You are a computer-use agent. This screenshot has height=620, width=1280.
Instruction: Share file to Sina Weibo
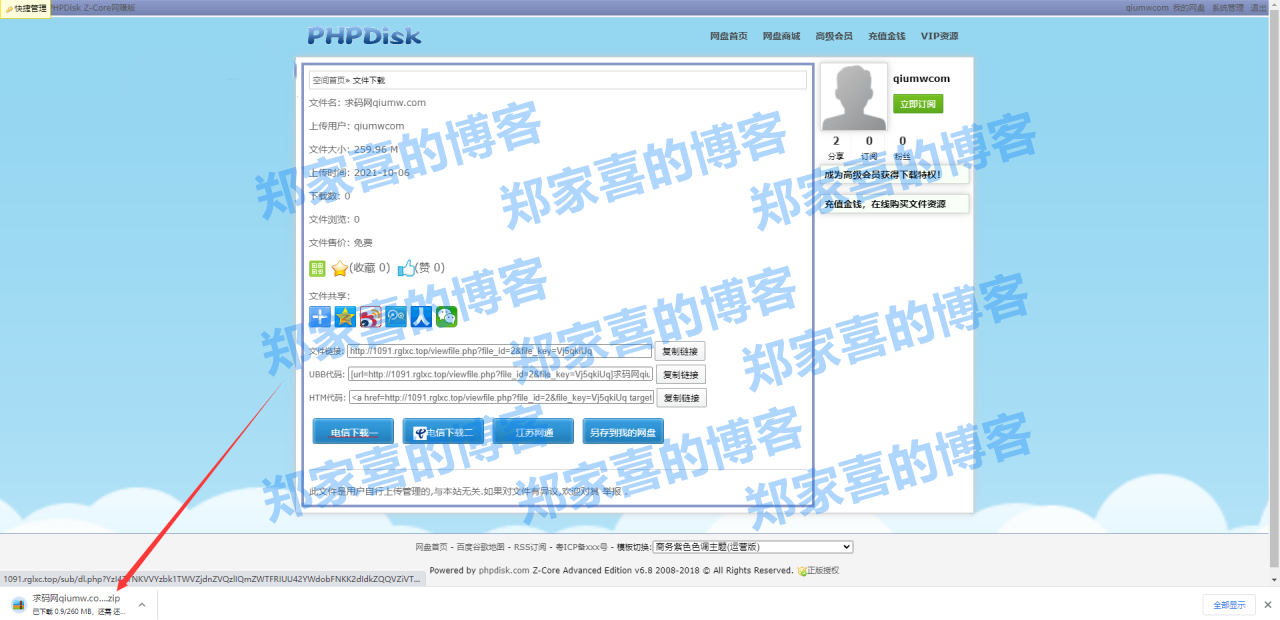pos(371,317)
